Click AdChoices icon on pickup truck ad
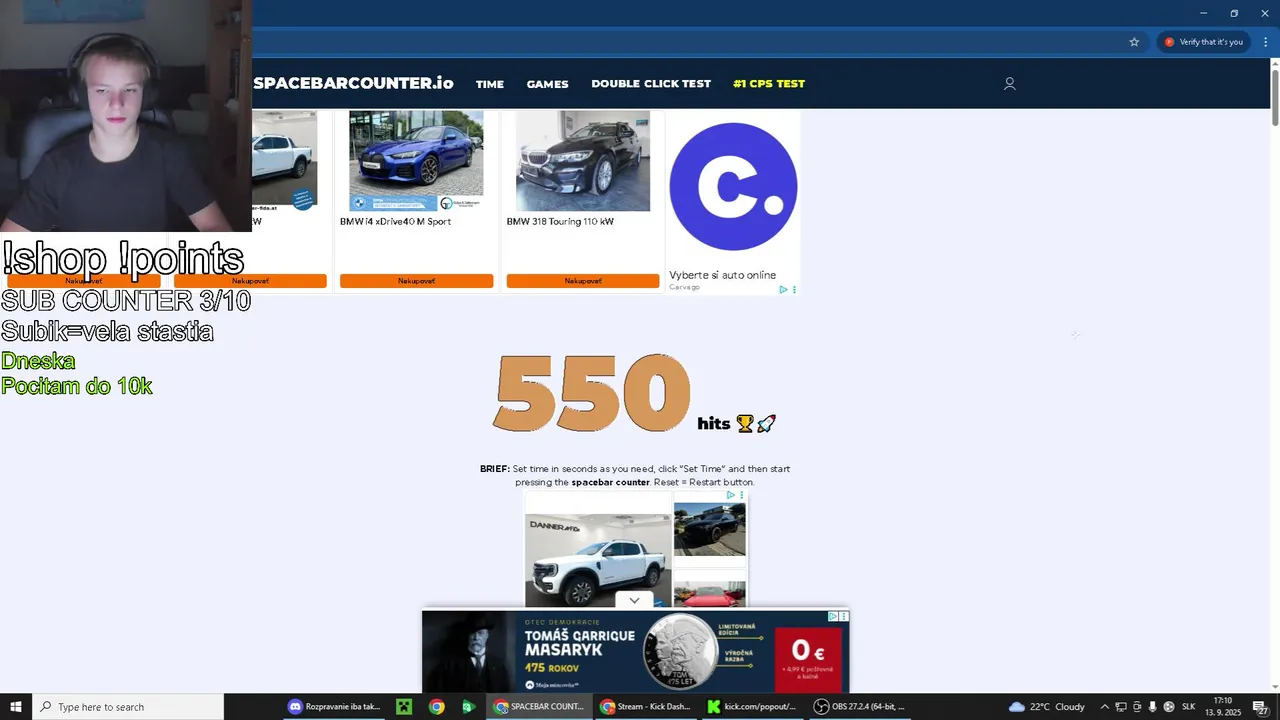 click(x=731, y=495)
